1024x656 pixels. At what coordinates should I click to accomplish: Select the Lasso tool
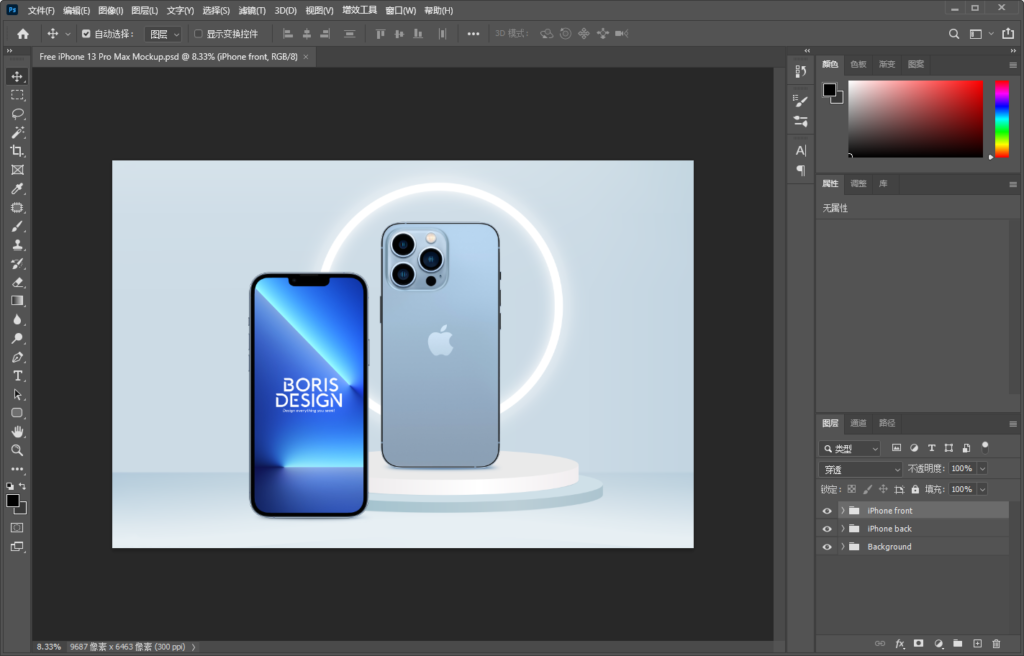pos(17,114)
